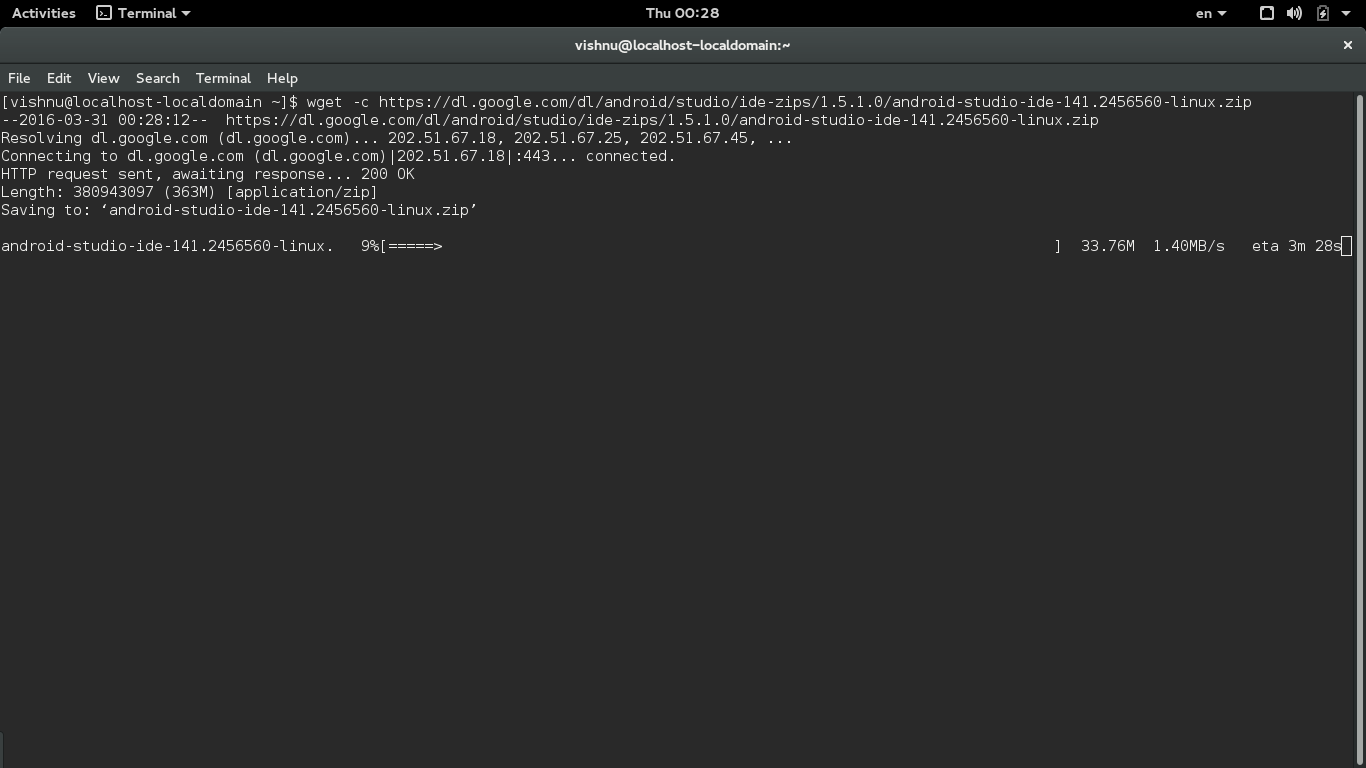Screen dimensions: 1366x768
Task: Click the wget command URL text
Action: click(x=815, y=102)
